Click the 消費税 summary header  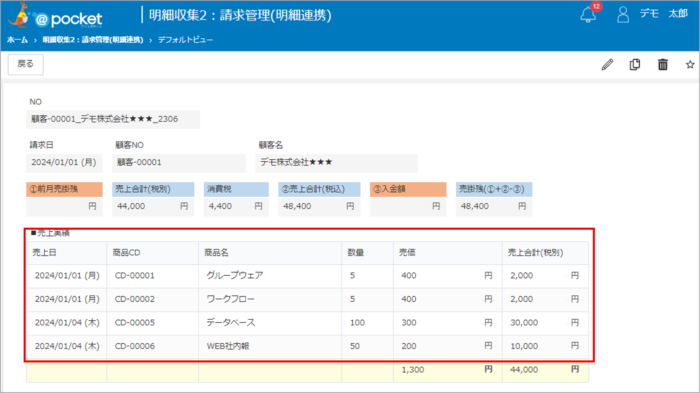236,189
